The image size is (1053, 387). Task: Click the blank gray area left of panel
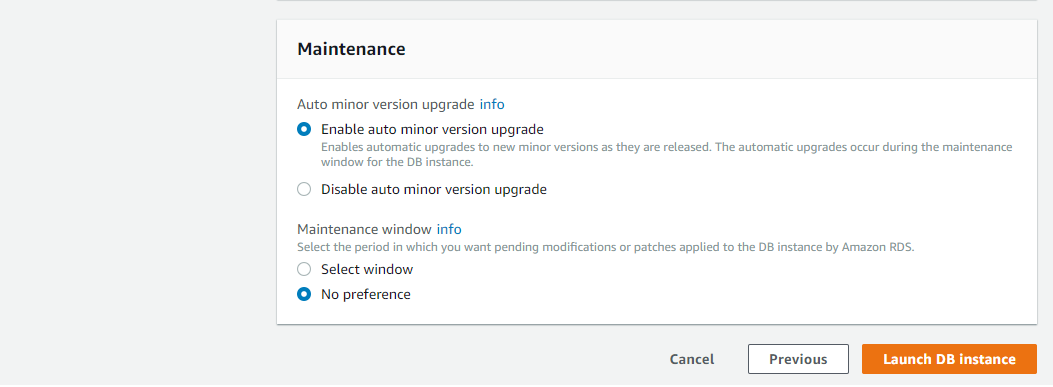(134, 195)
